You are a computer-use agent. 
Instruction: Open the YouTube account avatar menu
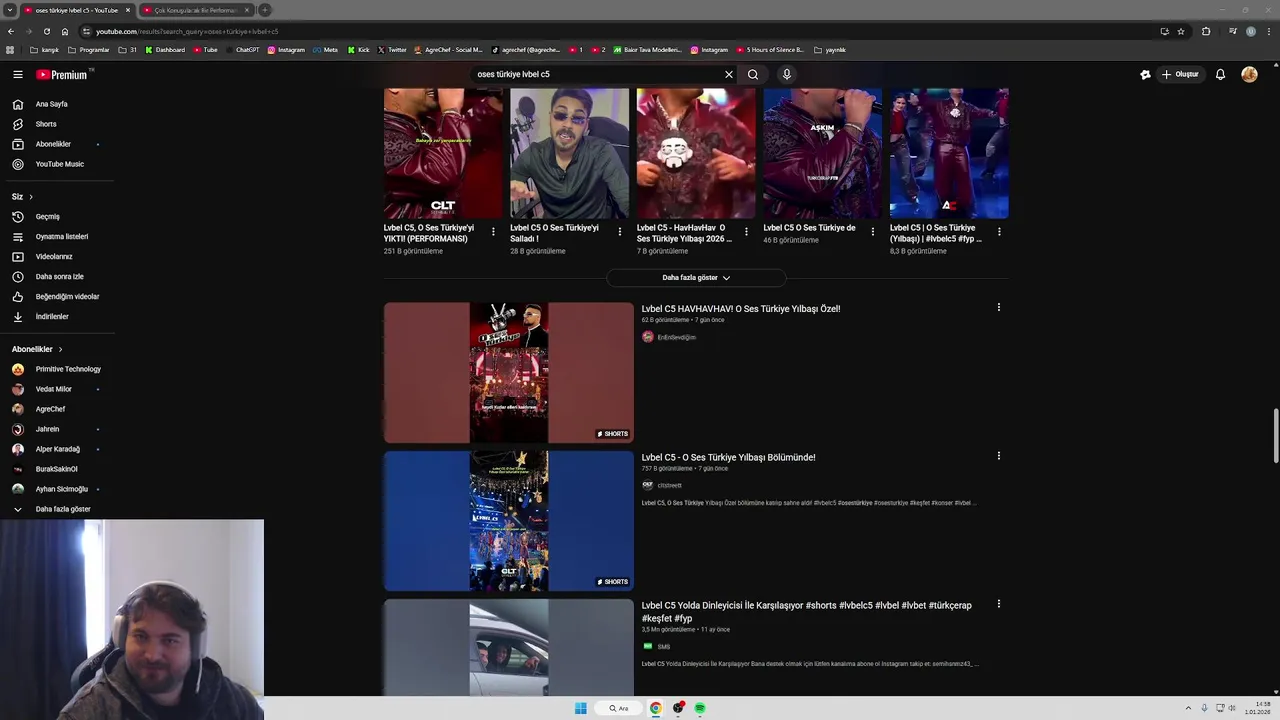1249,74
